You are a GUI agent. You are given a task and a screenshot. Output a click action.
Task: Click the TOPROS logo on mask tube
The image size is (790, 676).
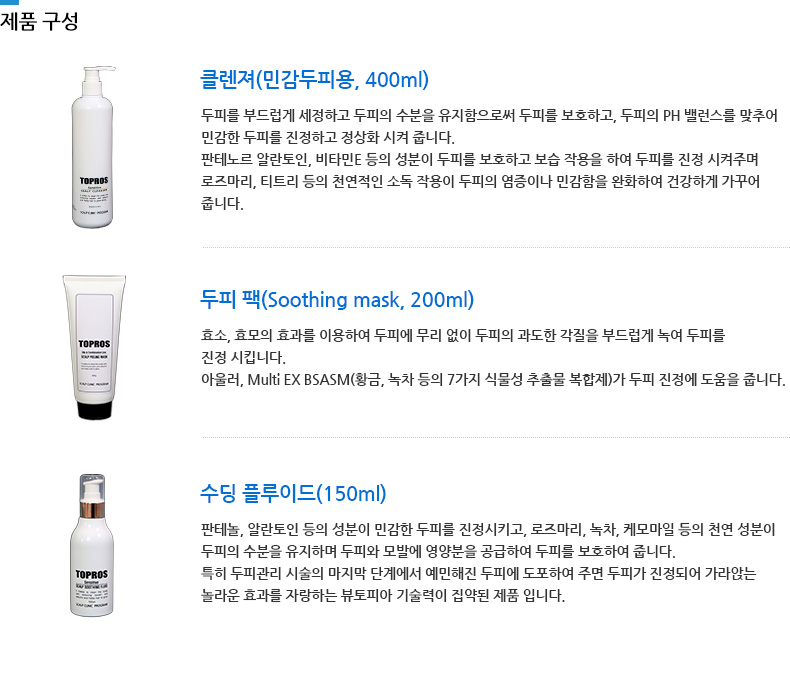(94, 344)
